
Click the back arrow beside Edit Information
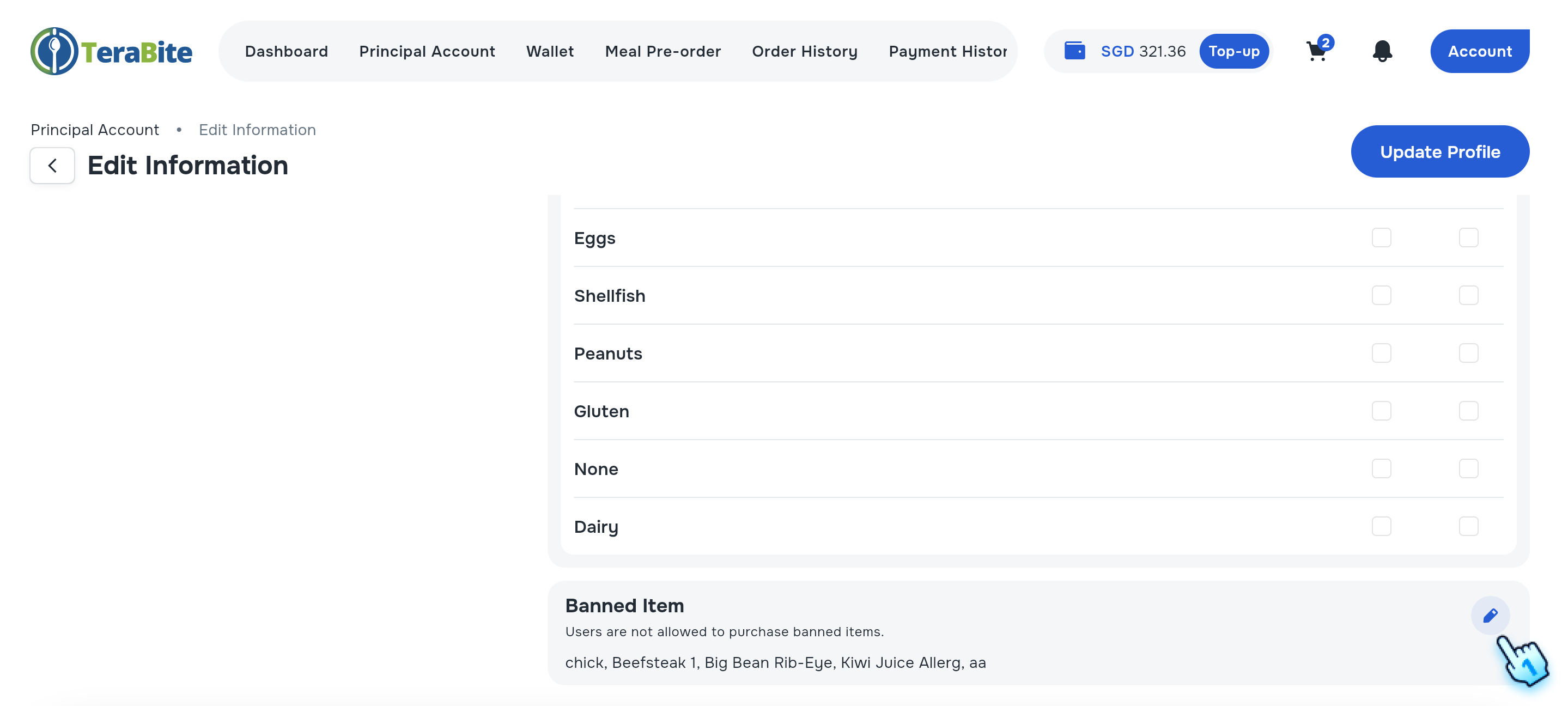pos(52,165)
